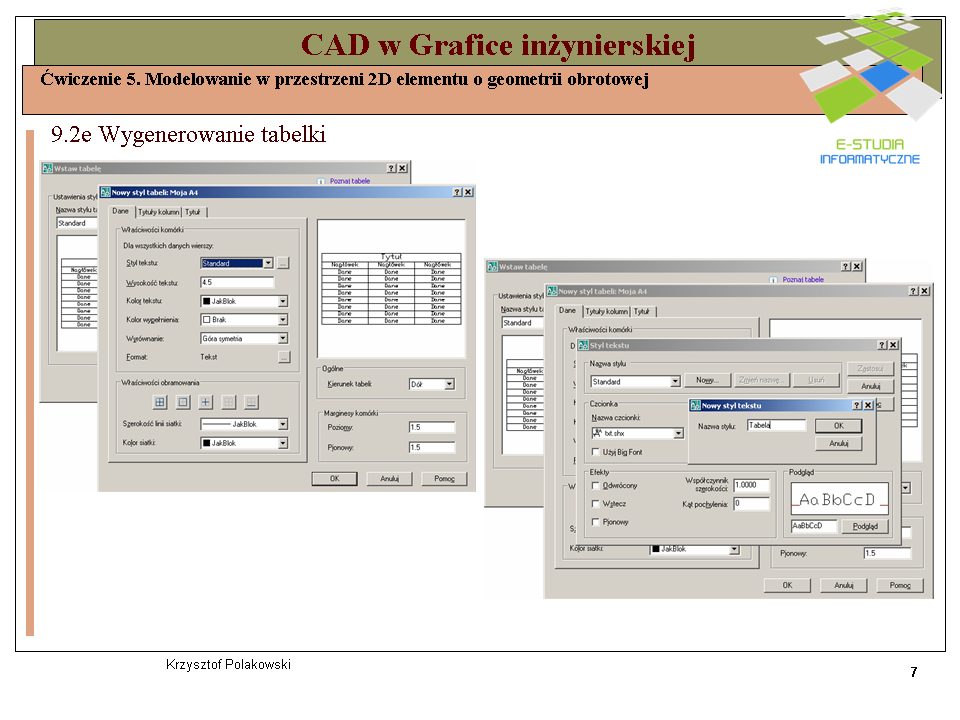960x720 pixels.
Task: Click the Wysokość tekstu field showing 4.5
Action: 237,282
